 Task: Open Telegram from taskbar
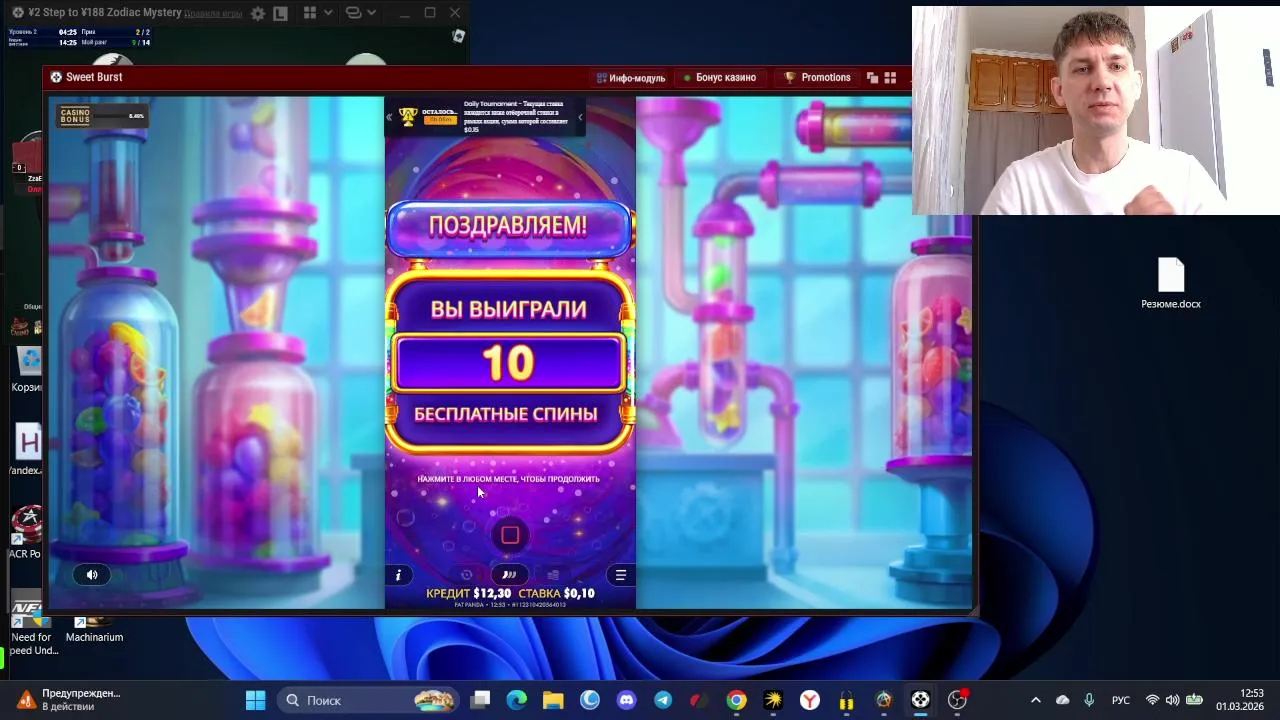[x=663, y=700]
